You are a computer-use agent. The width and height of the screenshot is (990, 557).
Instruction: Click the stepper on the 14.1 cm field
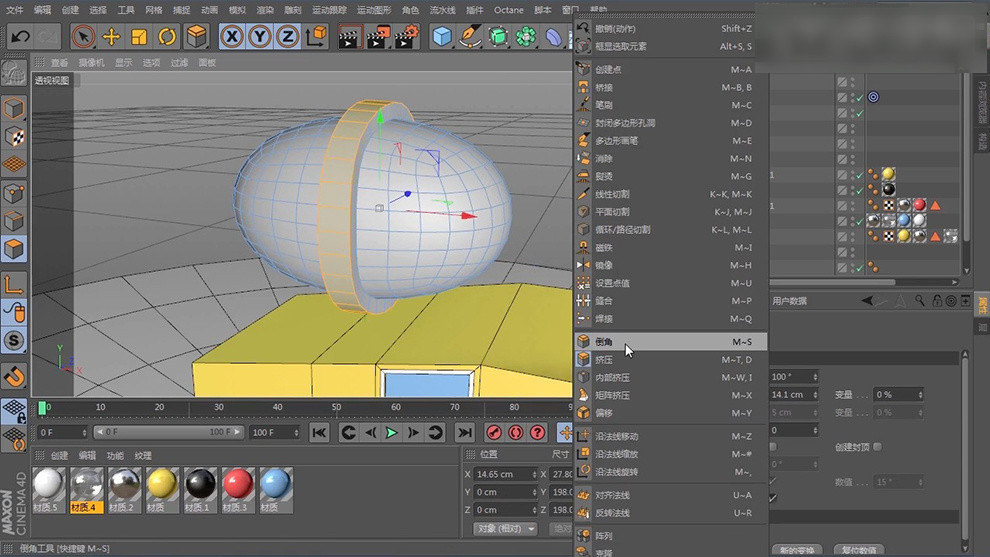point(815,395)
